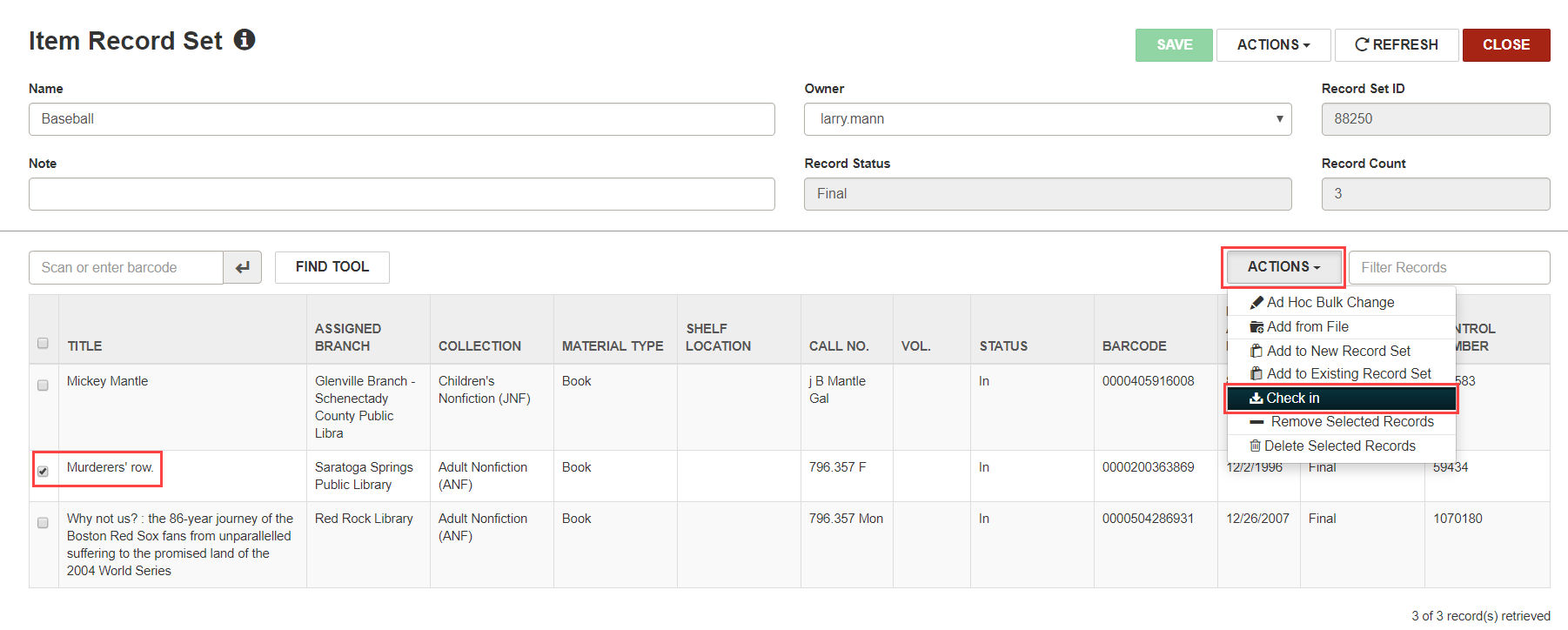Toggle the select-all checkbox in table header
Viewport: 1568px width, 630px height.
click(43, 343)
